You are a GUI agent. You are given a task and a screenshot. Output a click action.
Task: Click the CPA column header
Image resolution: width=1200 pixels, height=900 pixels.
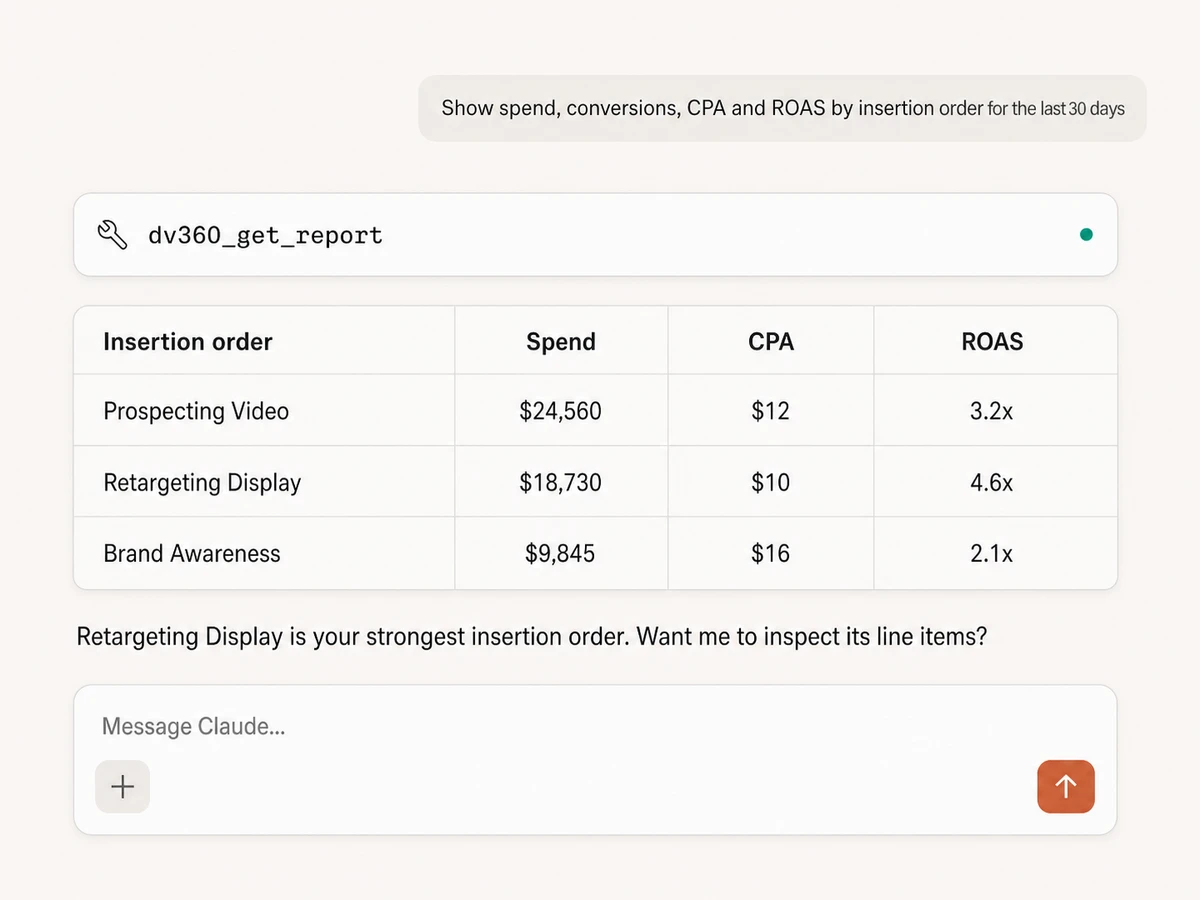click(x=771, y=342)
